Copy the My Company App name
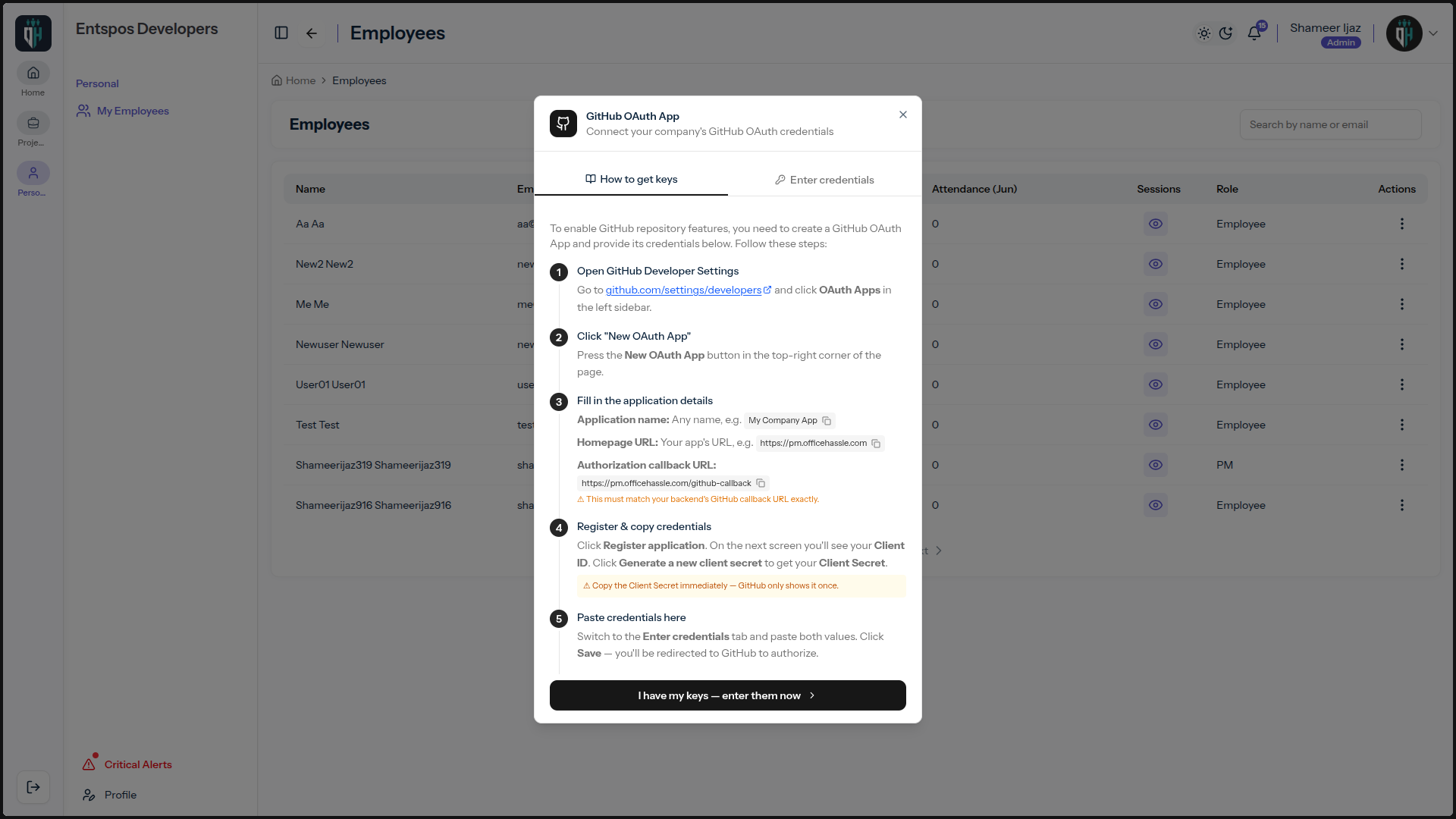Screen dimensions: 1456x819 (x=827, y=421)
